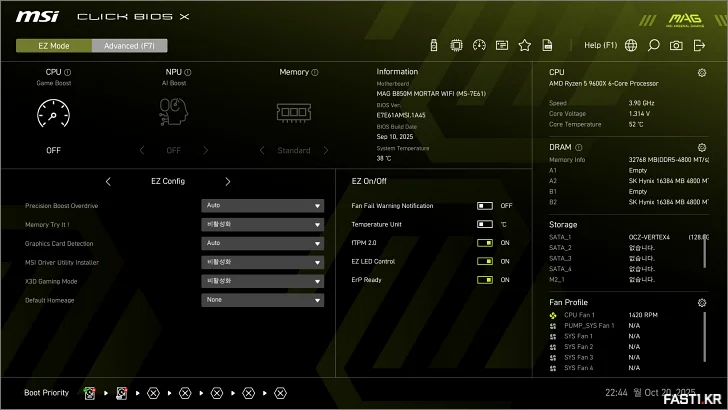Click the CPU Game Boost dial icon
The height and width of the screenshot is (410, 728).
pos(53,113)
